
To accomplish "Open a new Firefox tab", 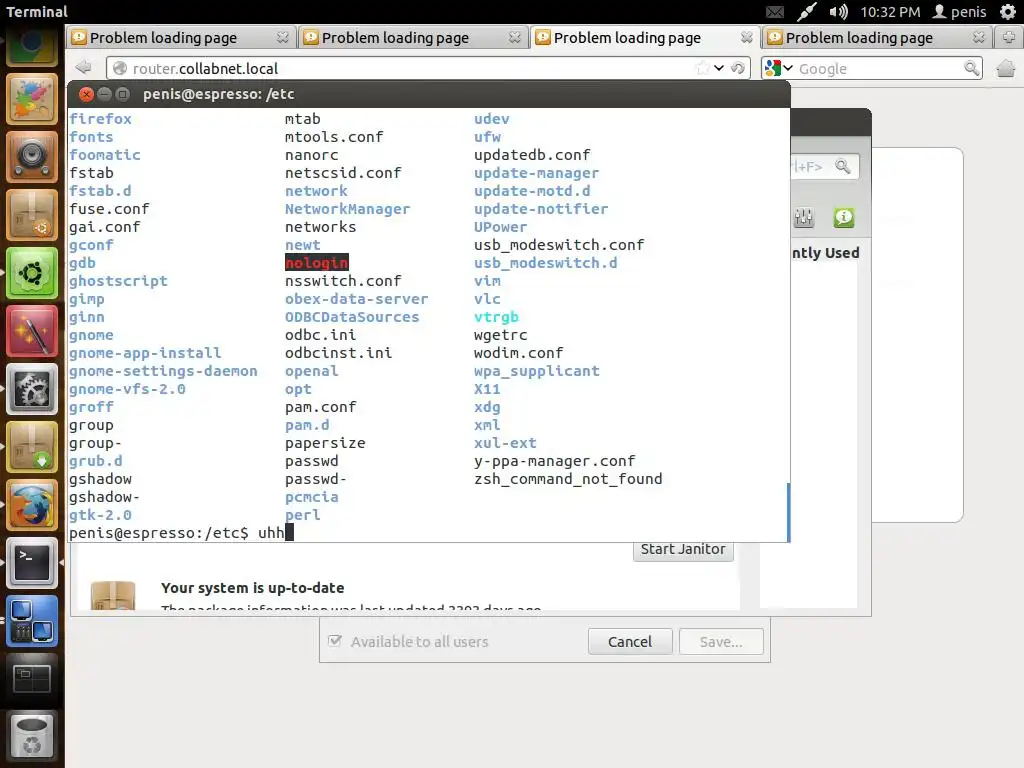I will click(x=1009, y=37).
